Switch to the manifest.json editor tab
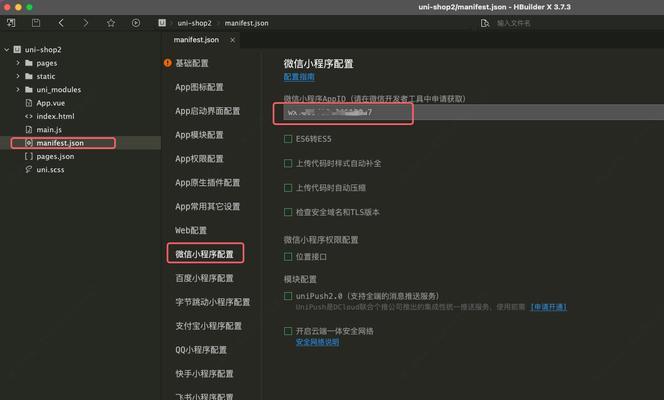Image resolution: width=664 pixels, height=400 pixels. (x=196, y=40)
